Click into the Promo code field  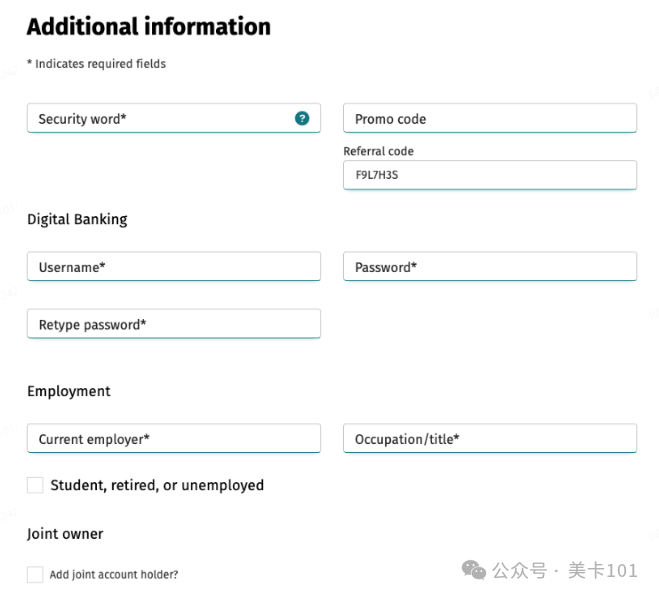point(489,119)
